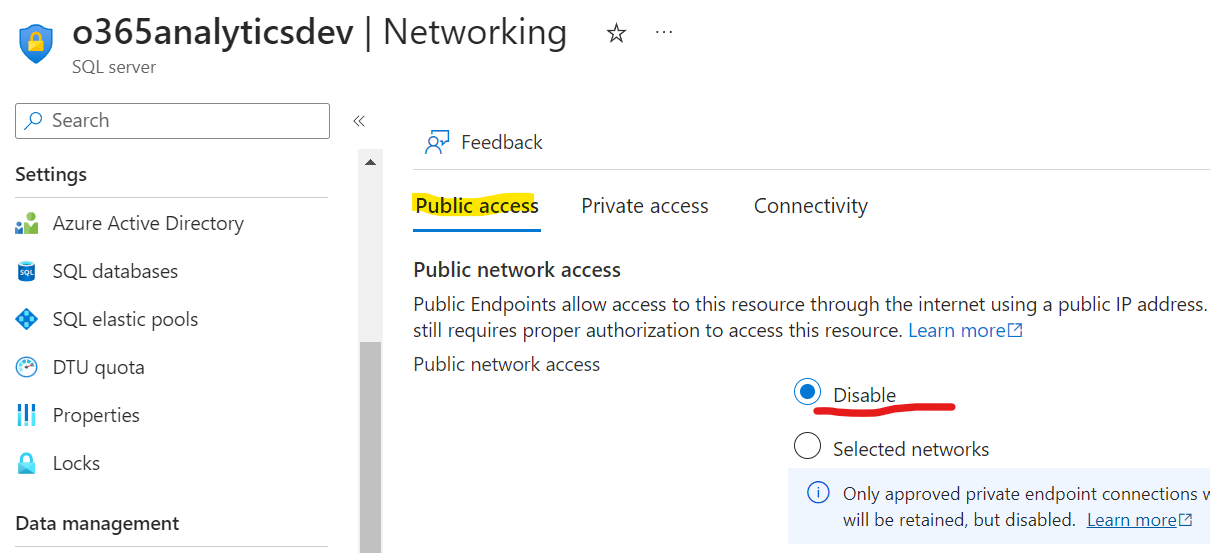This screenshot has width=1210, height=553.
Task: Open DTU quota
Action: (x=98, y=368)
